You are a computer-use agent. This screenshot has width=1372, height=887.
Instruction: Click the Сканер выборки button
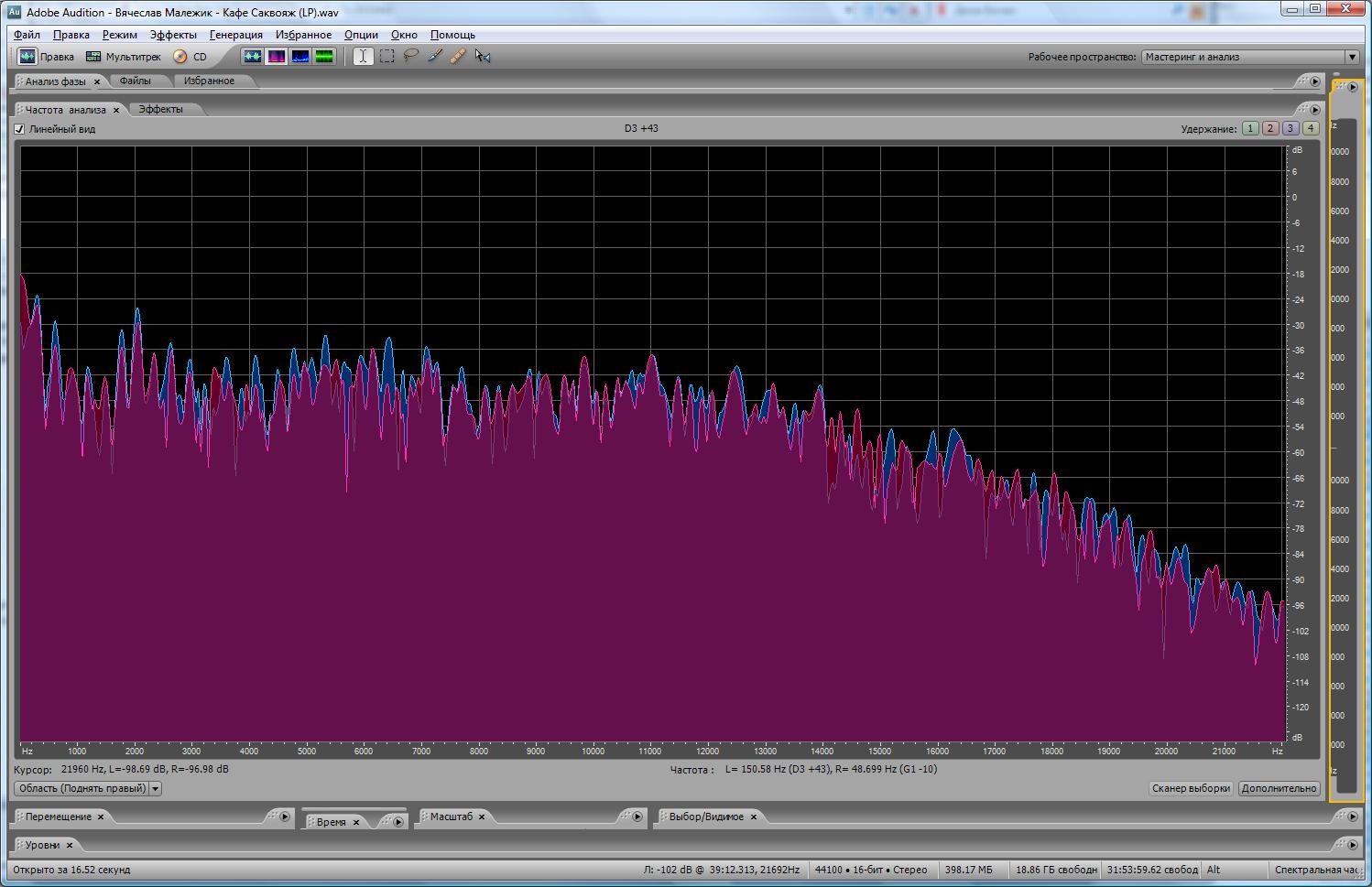pos(1191,788)
